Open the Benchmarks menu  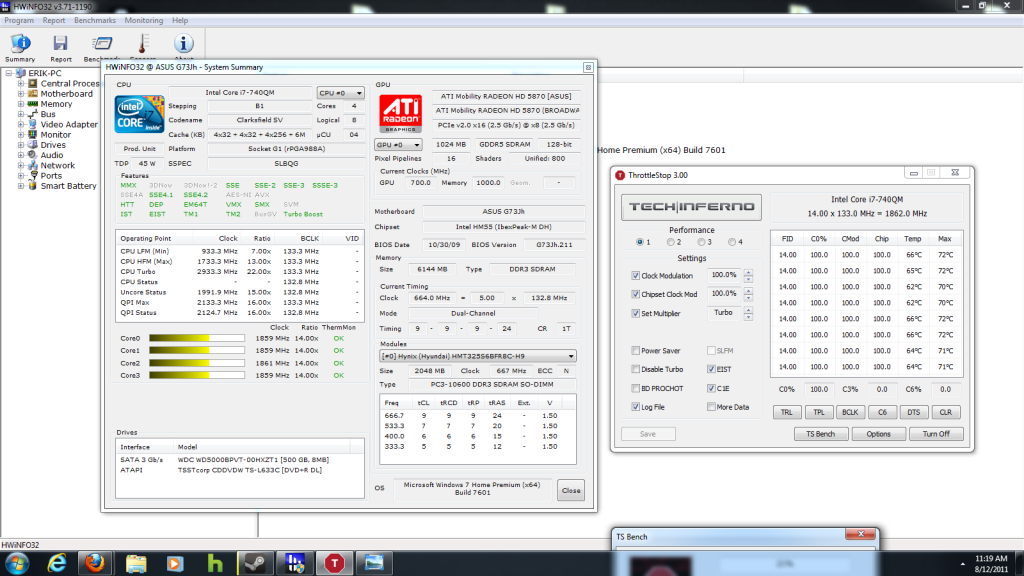(94, 20)
